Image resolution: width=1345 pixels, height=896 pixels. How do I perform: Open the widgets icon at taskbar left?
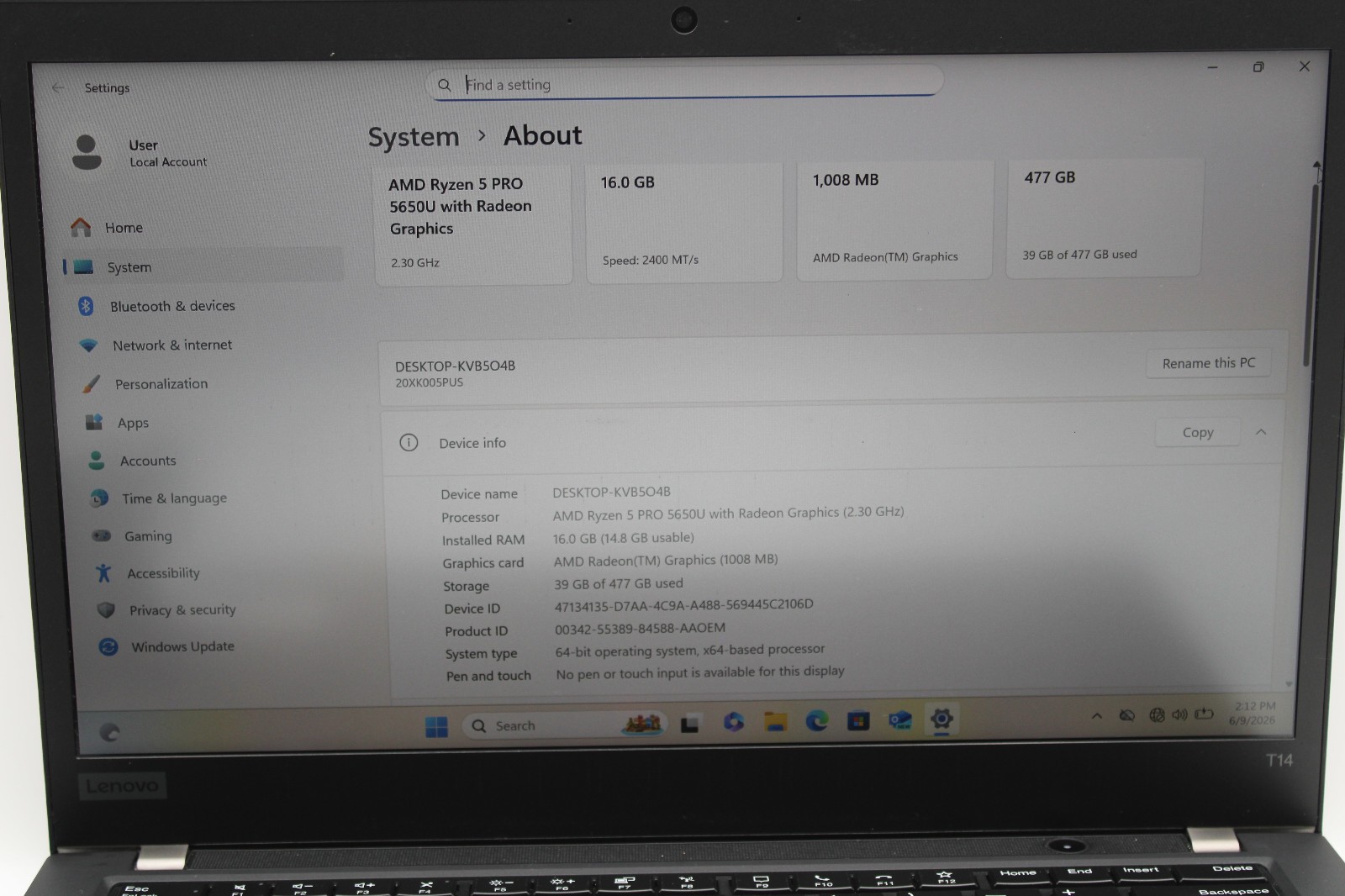click(109, 732)
